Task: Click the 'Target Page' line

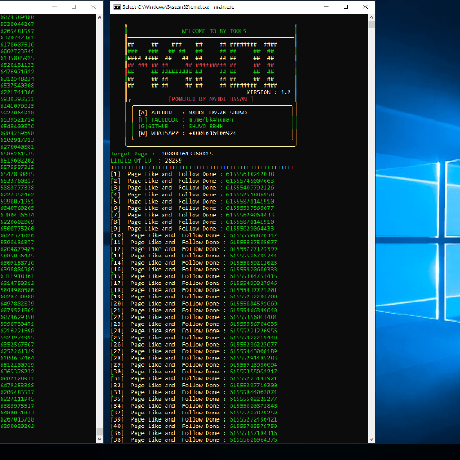Action: point(162,154)
